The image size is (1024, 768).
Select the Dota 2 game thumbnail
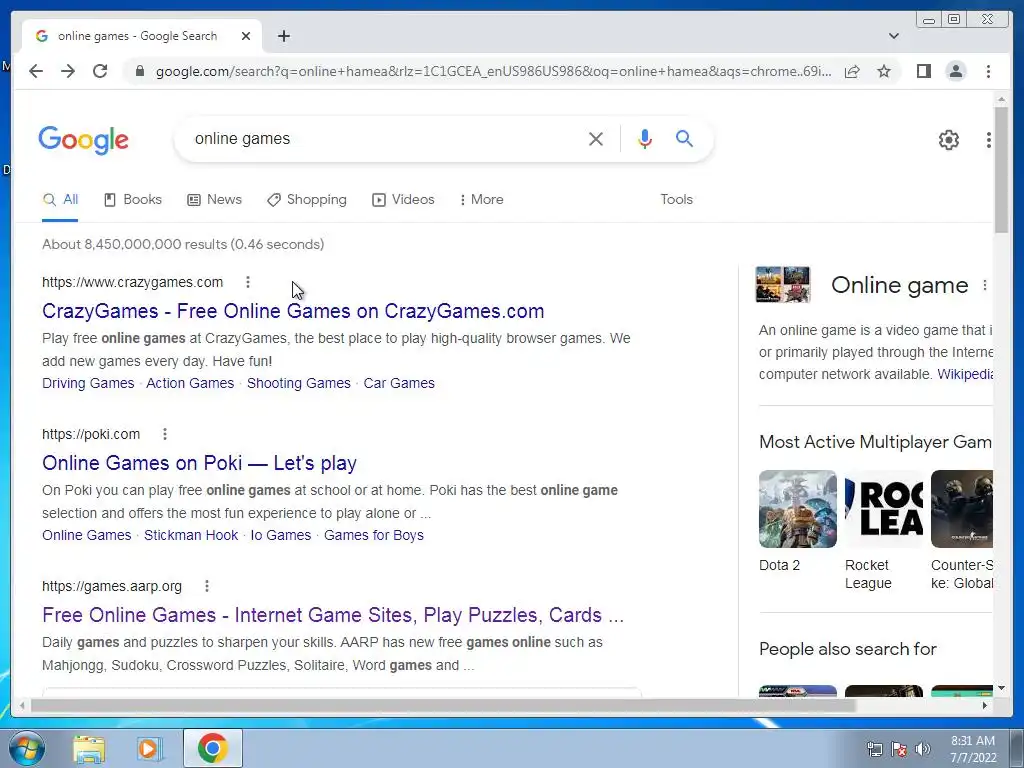[797, 509]
